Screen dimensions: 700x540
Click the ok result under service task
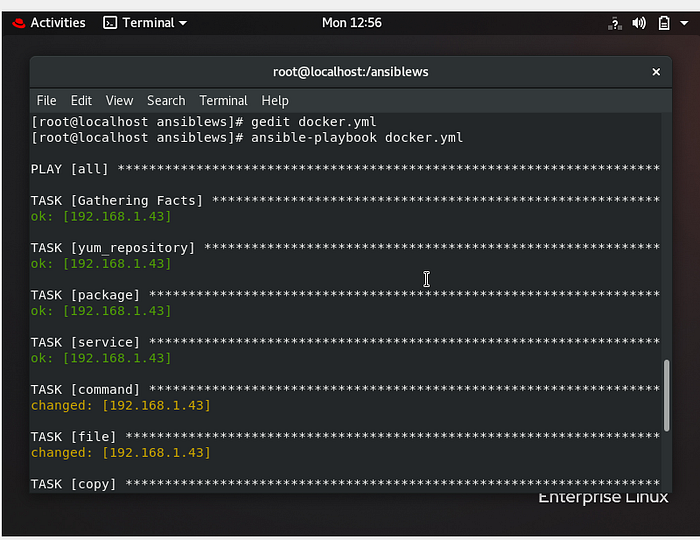point(101,358)
